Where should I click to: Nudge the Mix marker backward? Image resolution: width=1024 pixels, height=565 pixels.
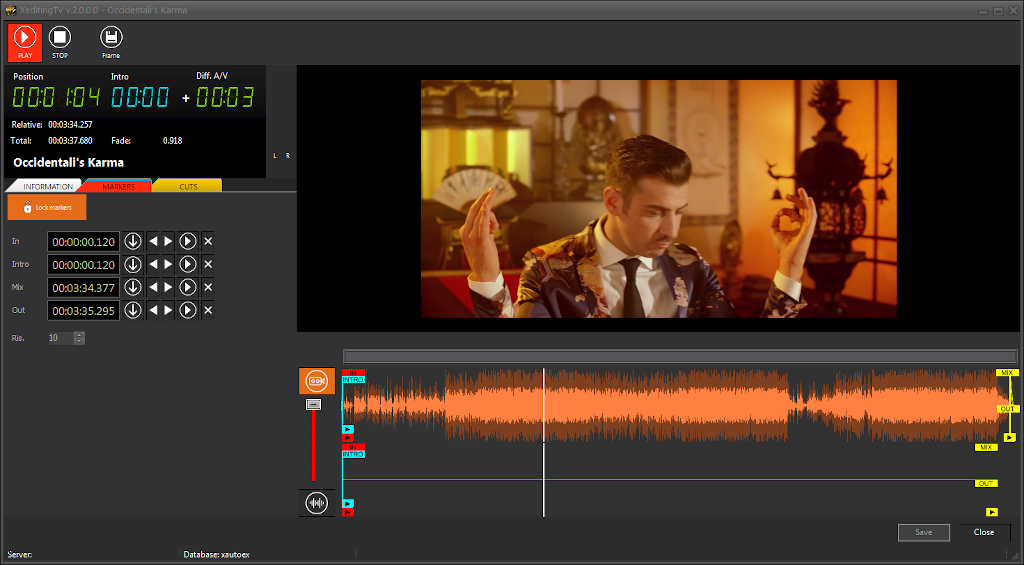[153, 287]
